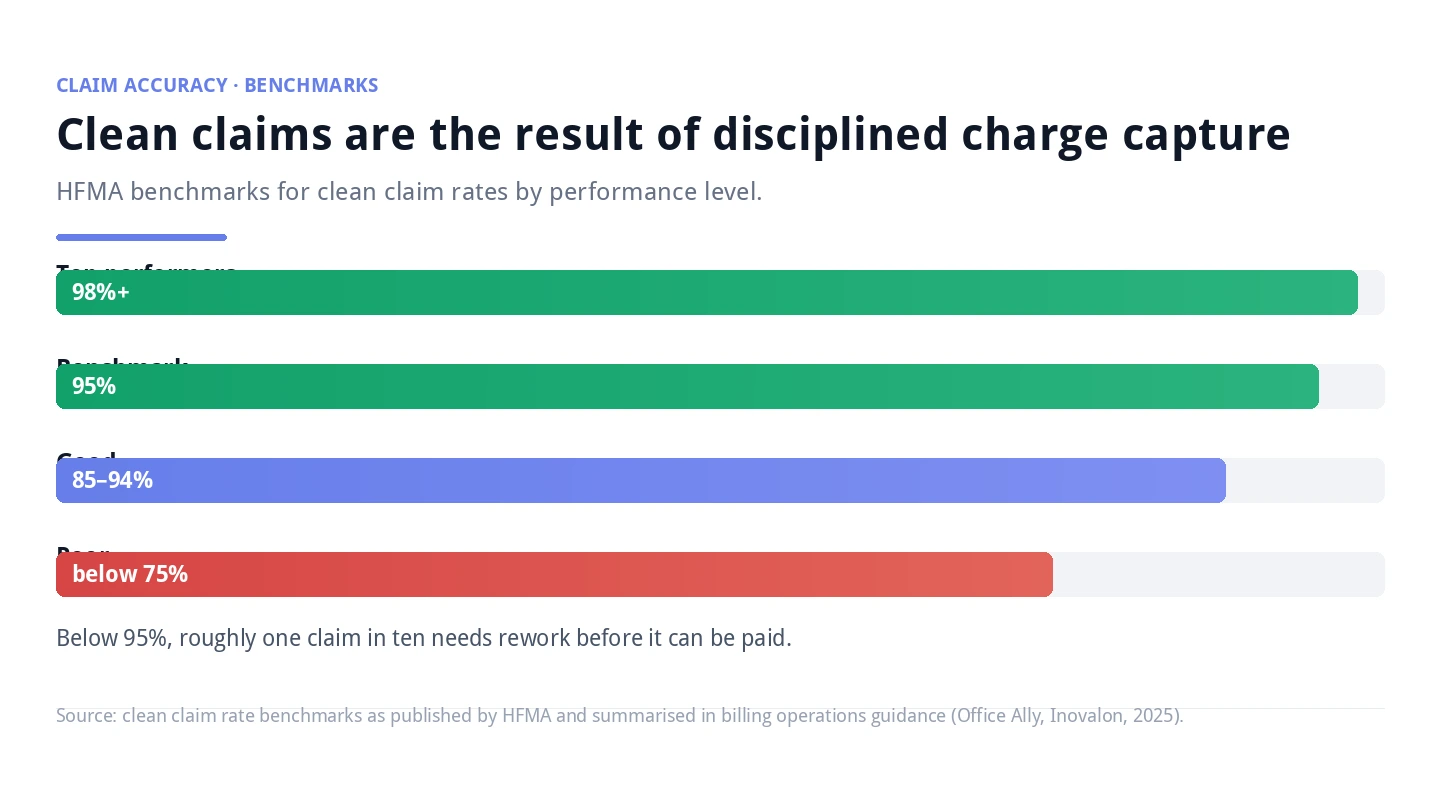
Task: Click the Claim Accuracy · Benchmarks heading
Action: coord(217,85)
